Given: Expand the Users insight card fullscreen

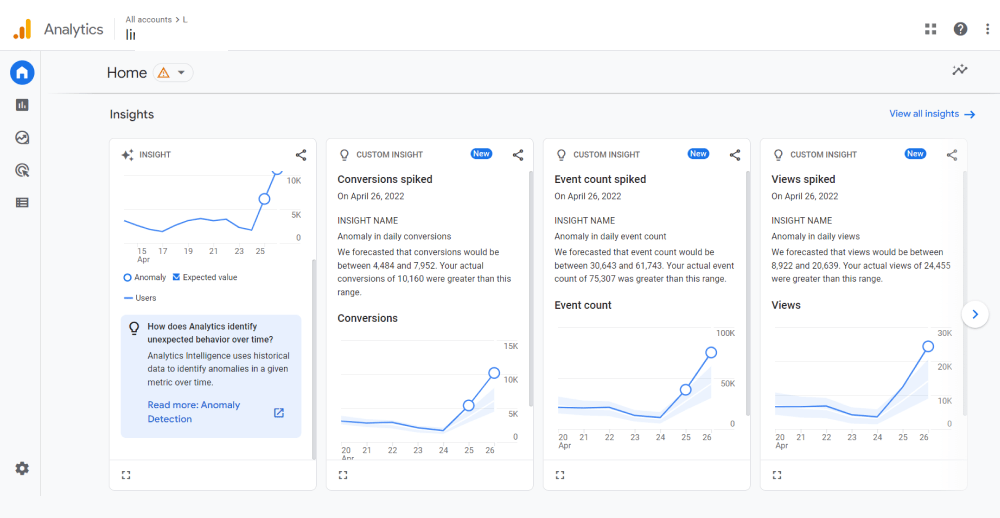Looking at the screenshot, I should click(x=126, y=475).
